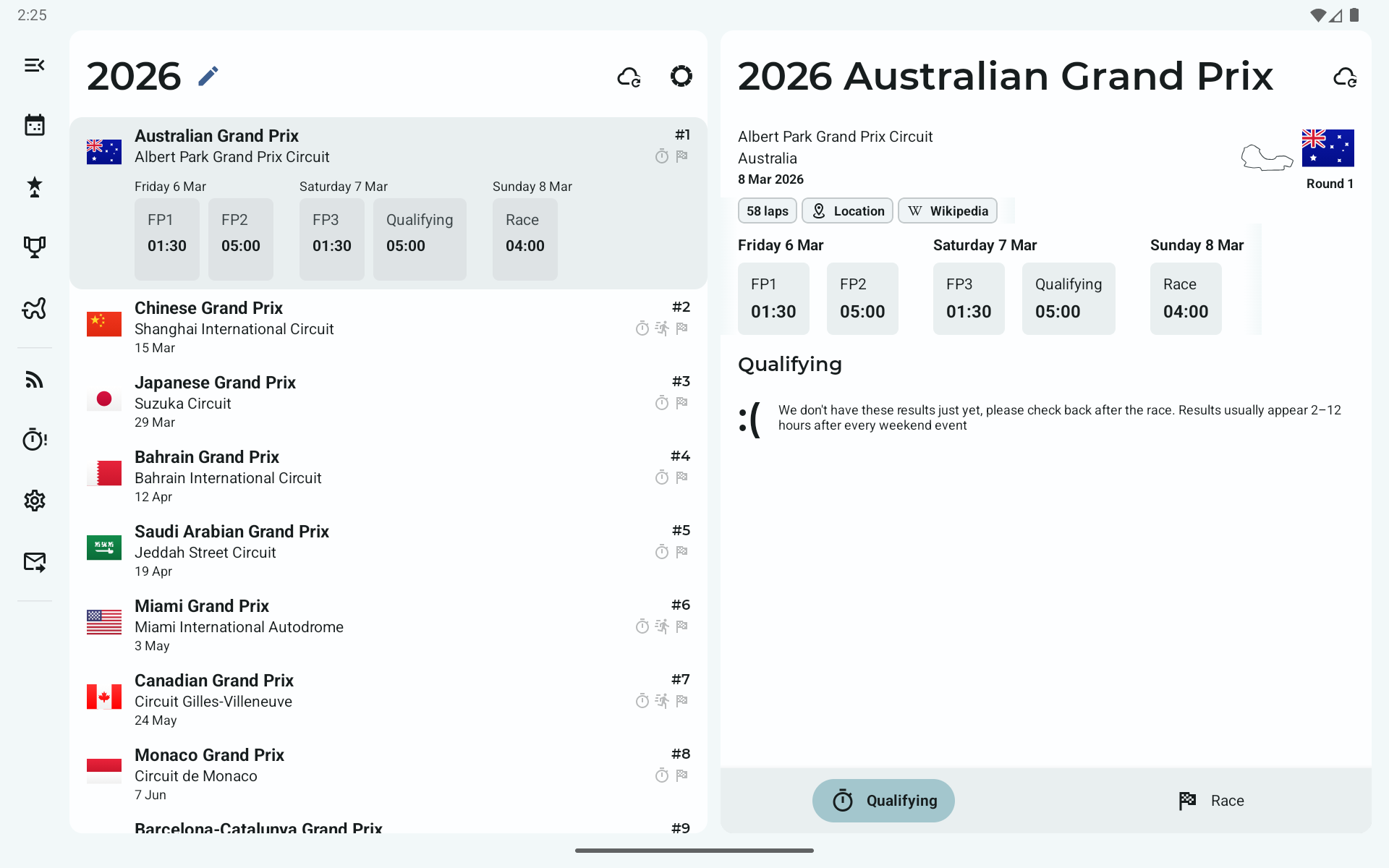
Task: Open notifications stopwatch alert icon
Action: 34,439
